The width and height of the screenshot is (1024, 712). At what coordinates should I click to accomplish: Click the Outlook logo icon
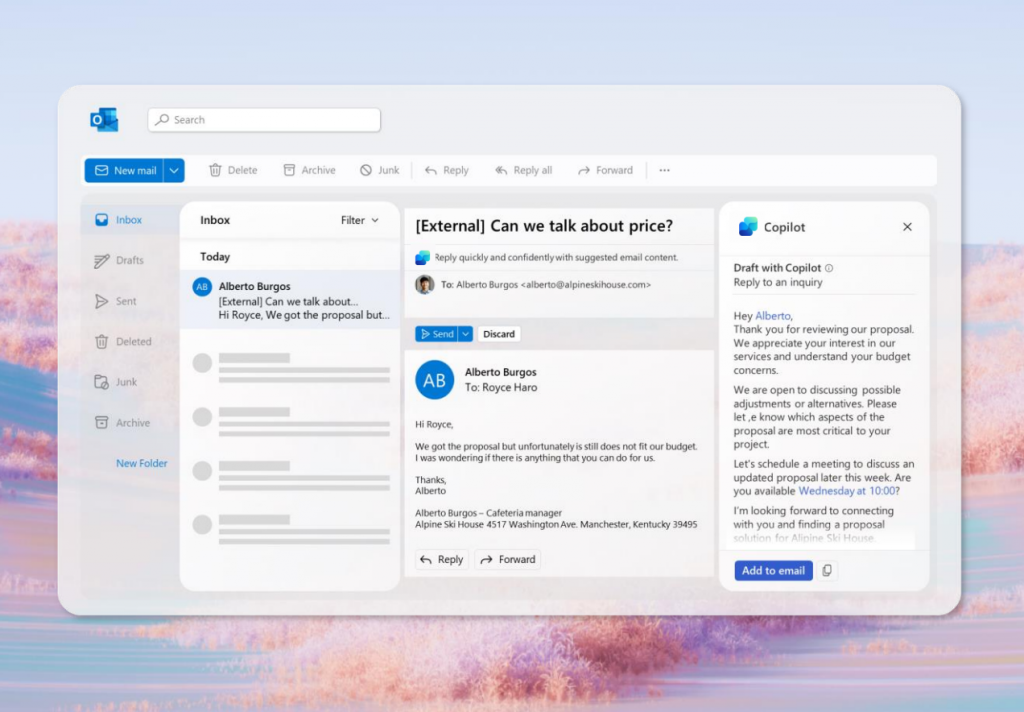pos(104,120)
